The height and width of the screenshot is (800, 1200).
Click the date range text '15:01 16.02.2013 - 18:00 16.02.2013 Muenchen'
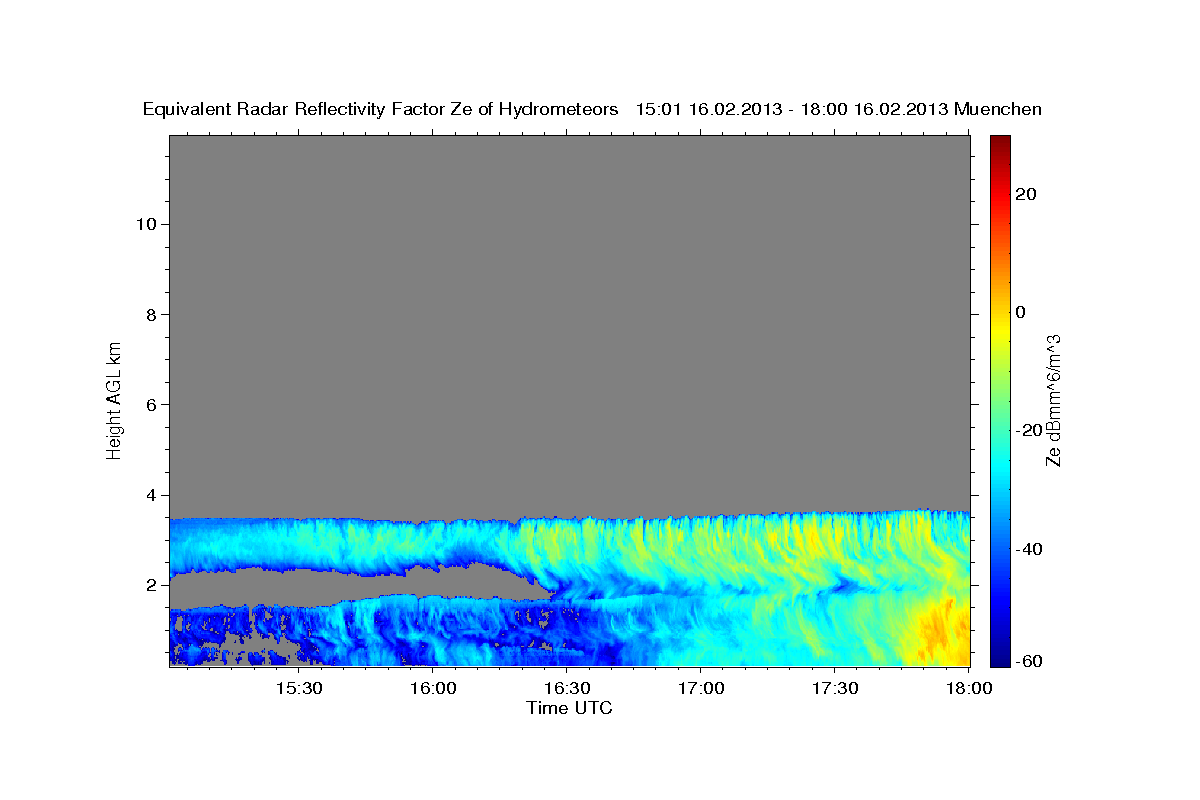(x=839, y=109)
